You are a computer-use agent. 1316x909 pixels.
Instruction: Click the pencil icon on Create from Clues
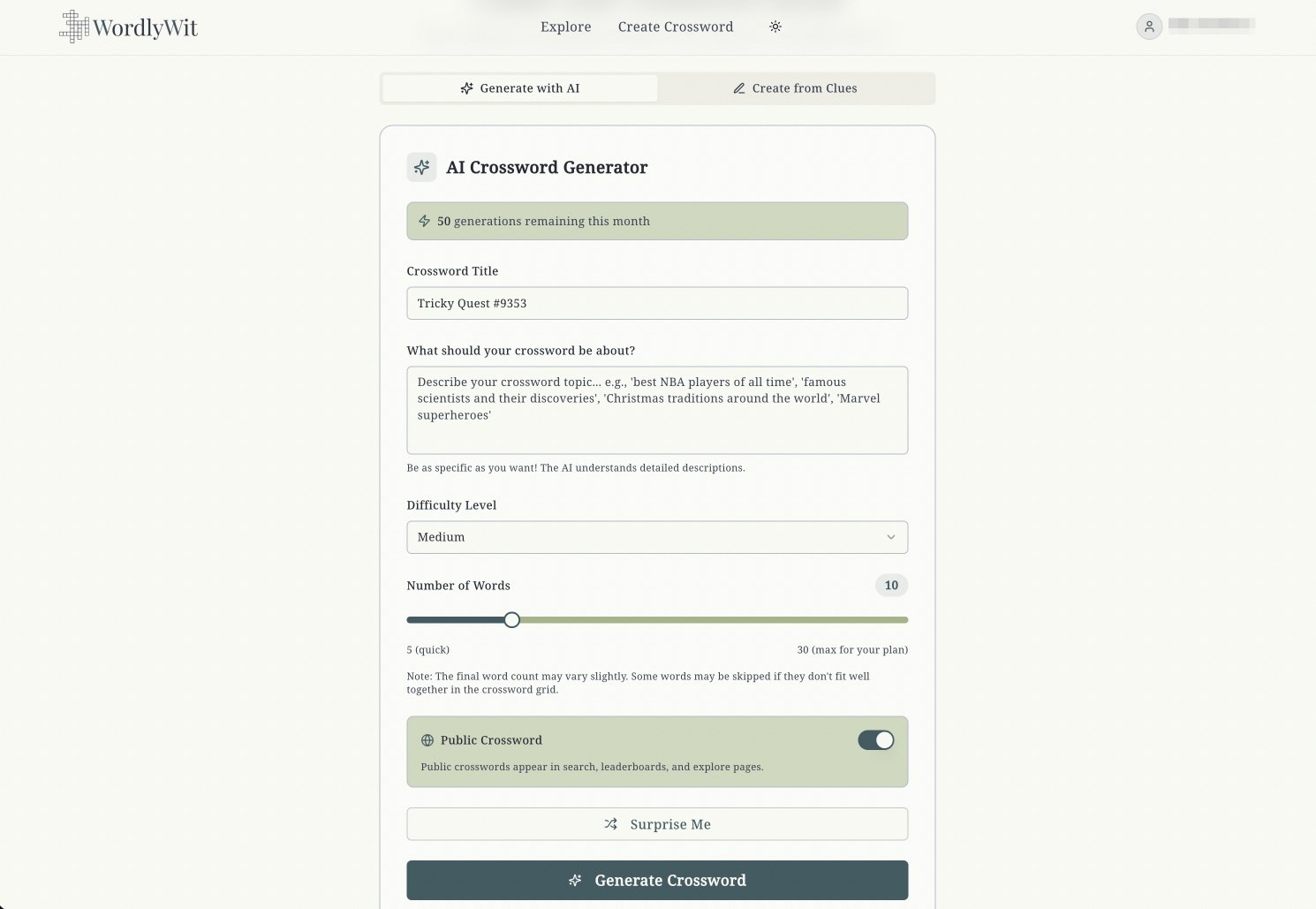pyautogui.click(x=739, y=88)
